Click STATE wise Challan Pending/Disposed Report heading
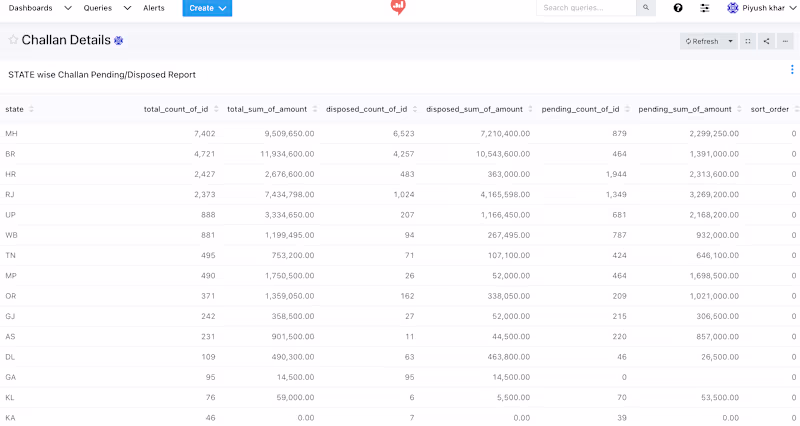 (x=102, y=74)
